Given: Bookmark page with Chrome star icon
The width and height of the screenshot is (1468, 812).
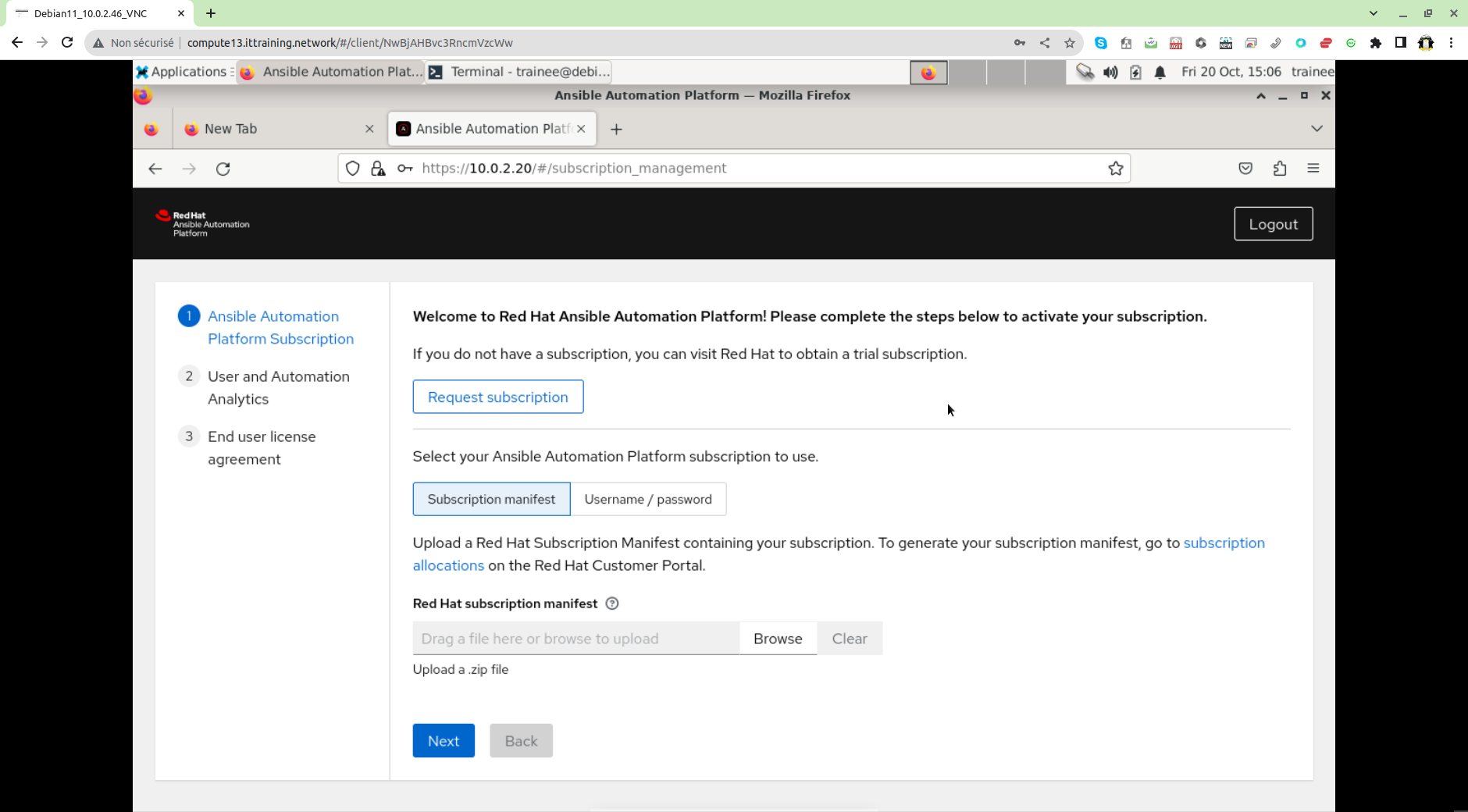Looking at the screenshot, I should (x=1070, y=43).
